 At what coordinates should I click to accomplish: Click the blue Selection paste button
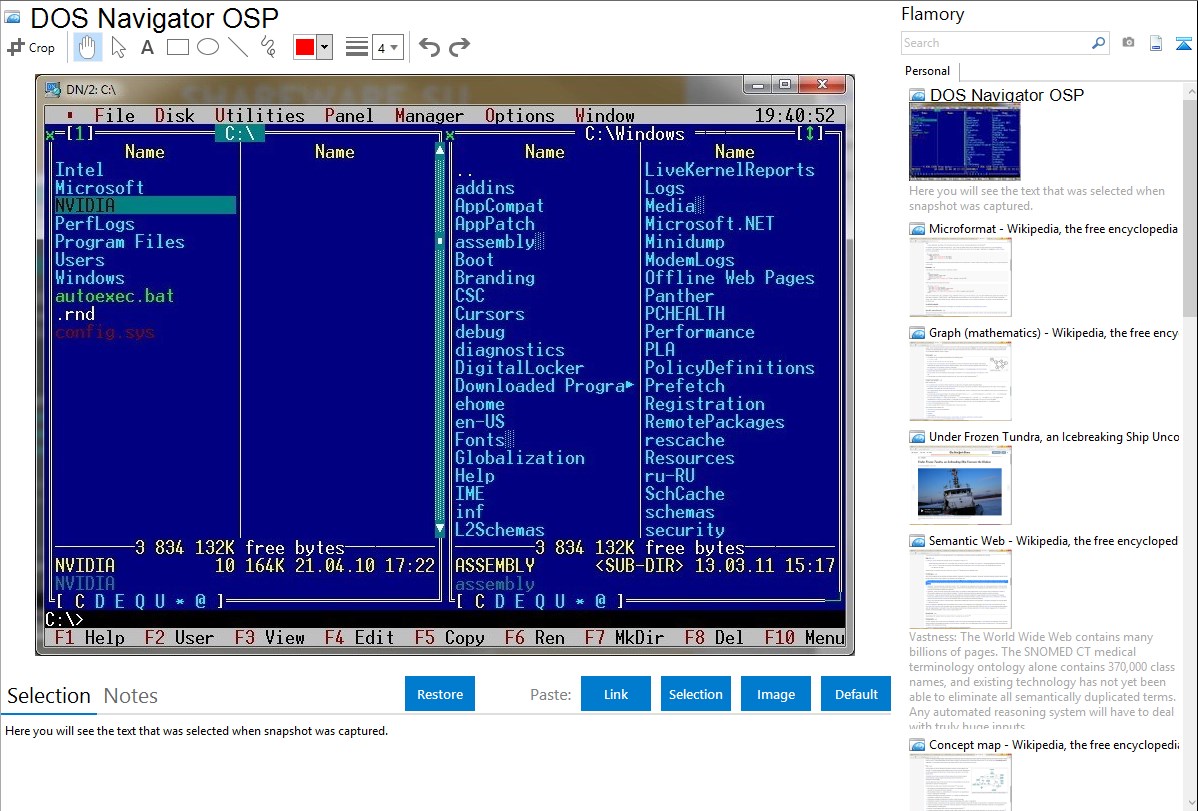[695, 694]
